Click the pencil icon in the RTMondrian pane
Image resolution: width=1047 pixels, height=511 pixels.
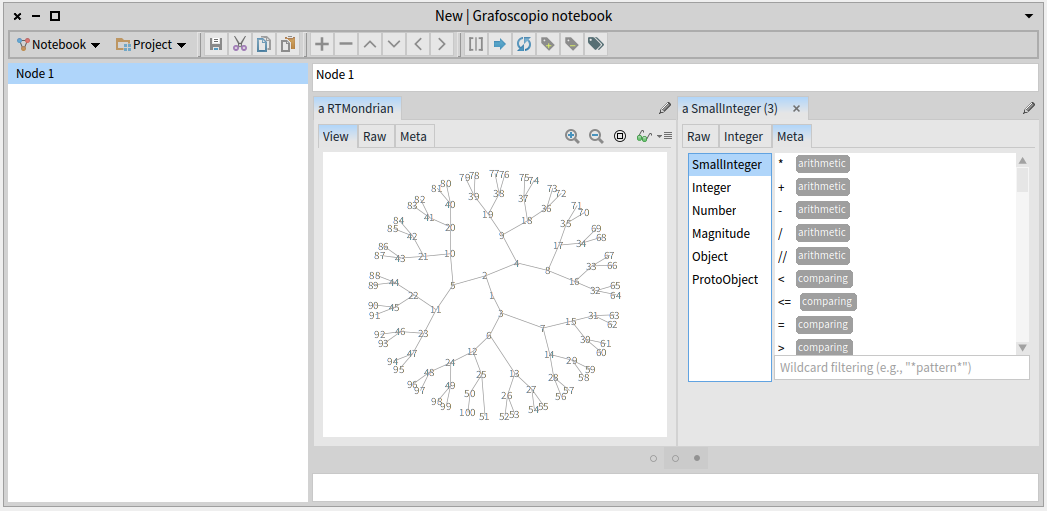[x=664, y=108]
